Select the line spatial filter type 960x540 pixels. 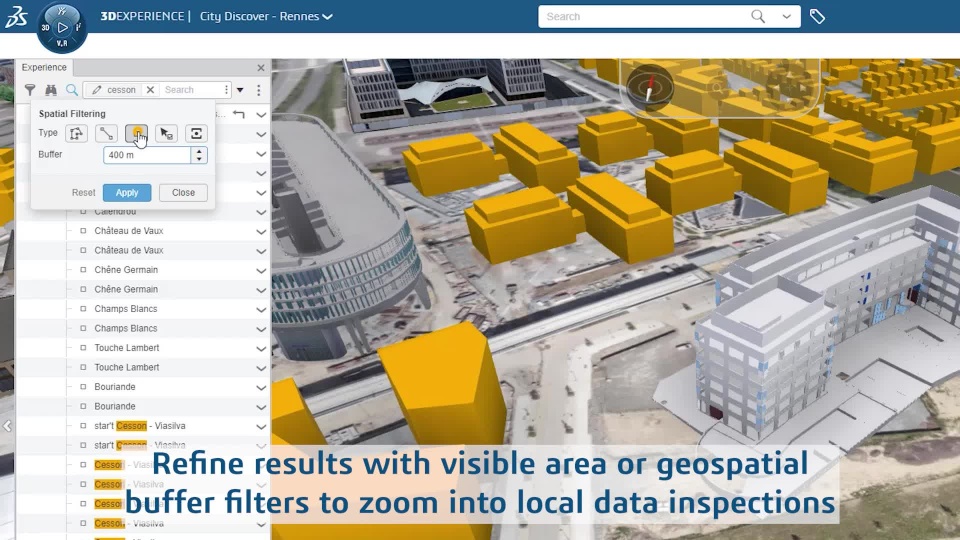pos(107,133)
